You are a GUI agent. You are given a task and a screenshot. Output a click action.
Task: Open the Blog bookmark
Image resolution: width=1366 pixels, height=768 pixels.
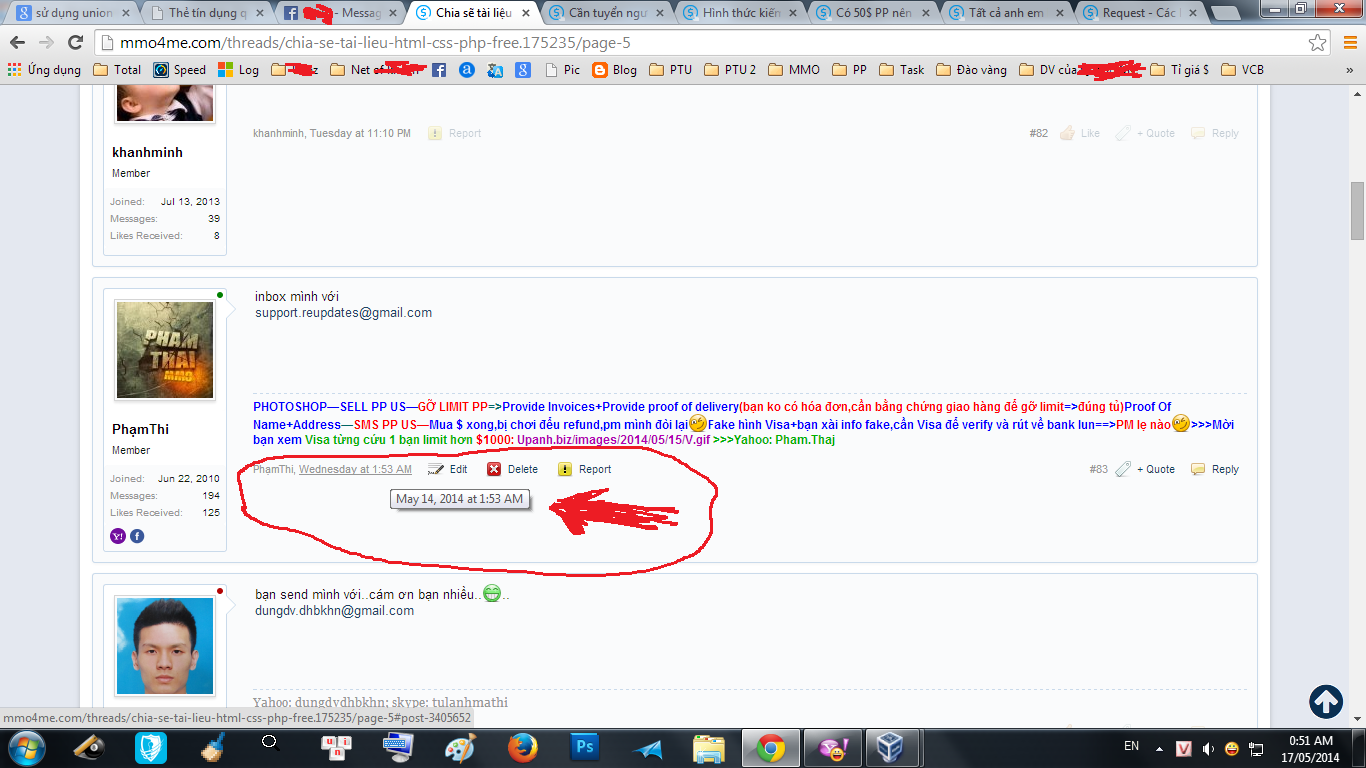coord(614,70)
